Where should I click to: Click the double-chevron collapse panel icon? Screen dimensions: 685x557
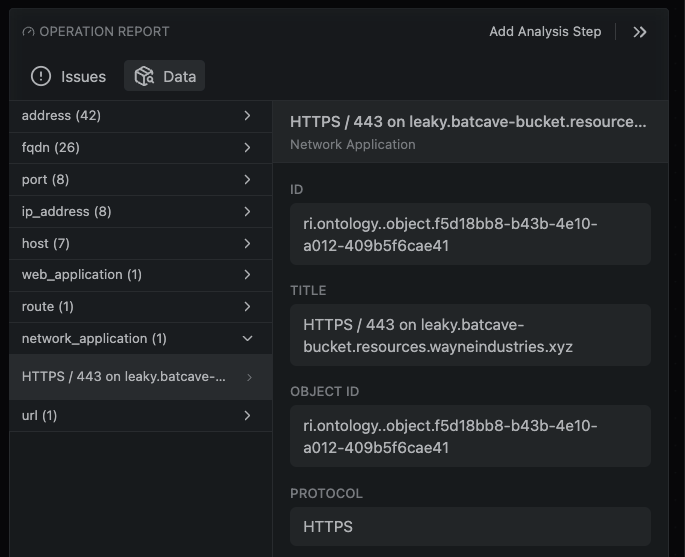tap(640, 32)
